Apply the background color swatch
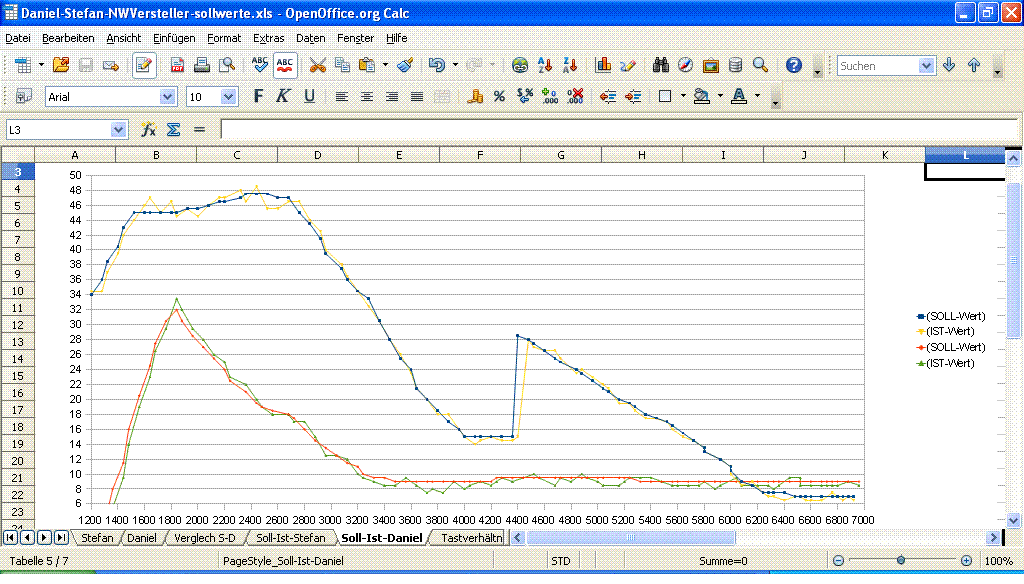 [702, 97]
